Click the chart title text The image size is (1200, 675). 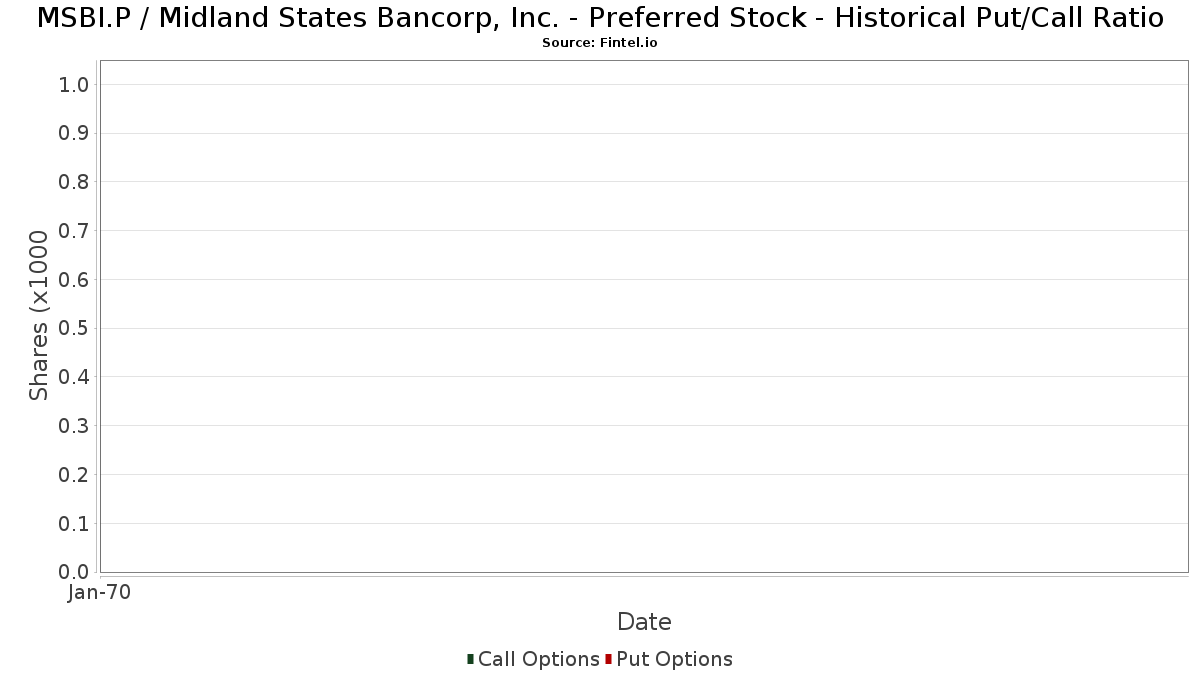point(600,18)
